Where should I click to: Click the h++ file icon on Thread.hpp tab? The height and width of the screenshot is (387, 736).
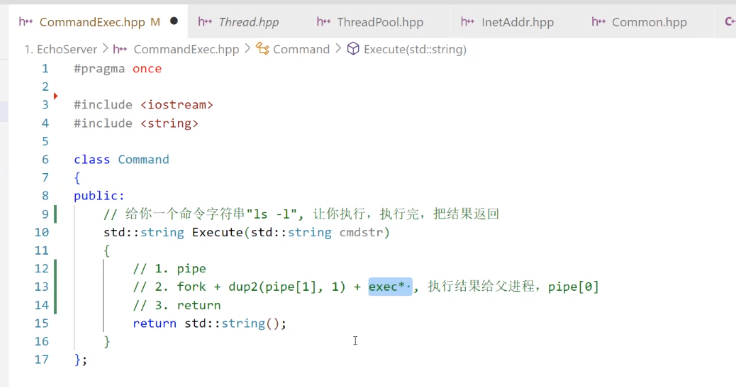[x=205, y=22]
